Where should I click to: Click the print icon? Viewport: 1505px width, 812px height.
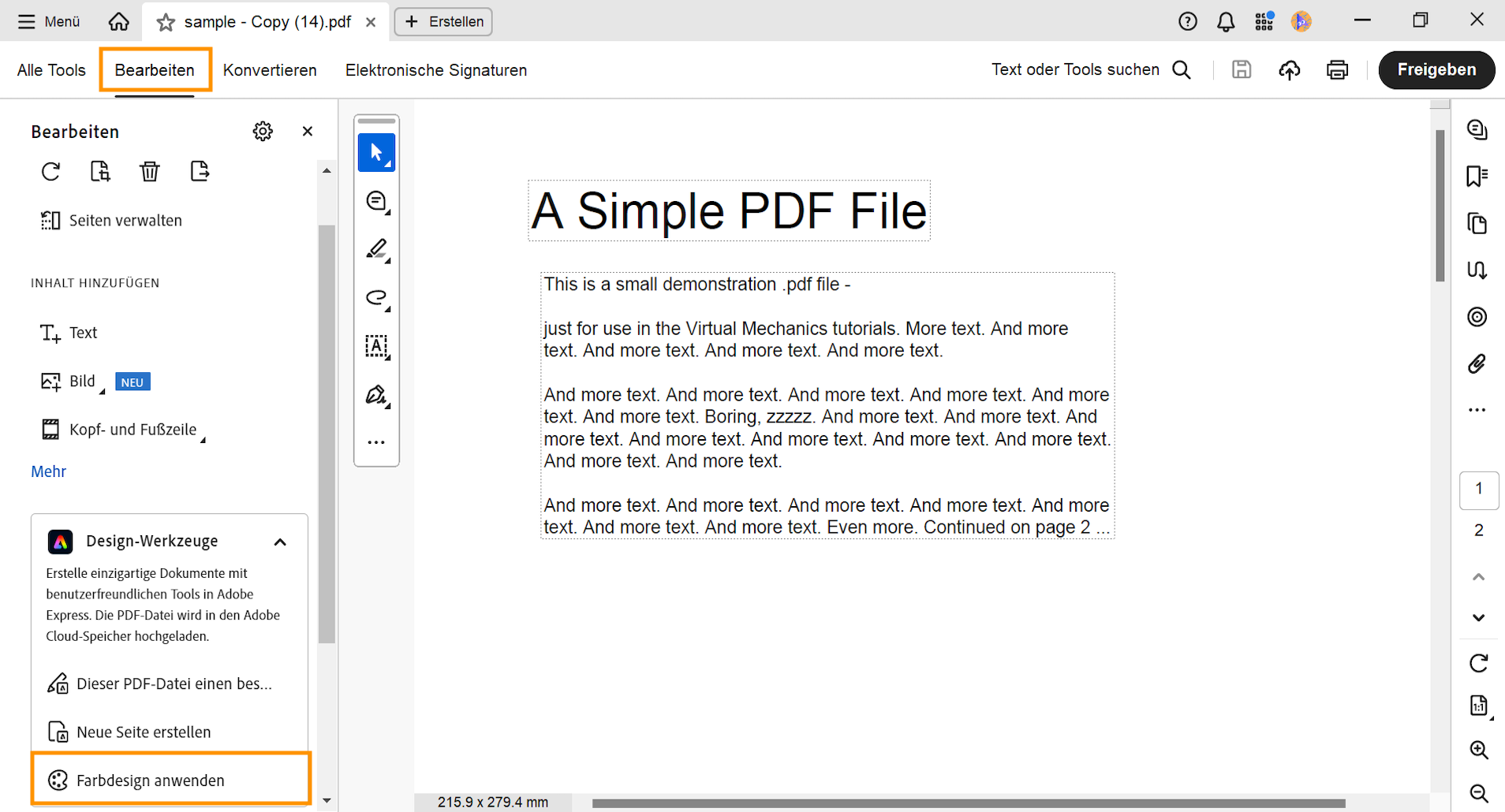tap(1337, 69)
